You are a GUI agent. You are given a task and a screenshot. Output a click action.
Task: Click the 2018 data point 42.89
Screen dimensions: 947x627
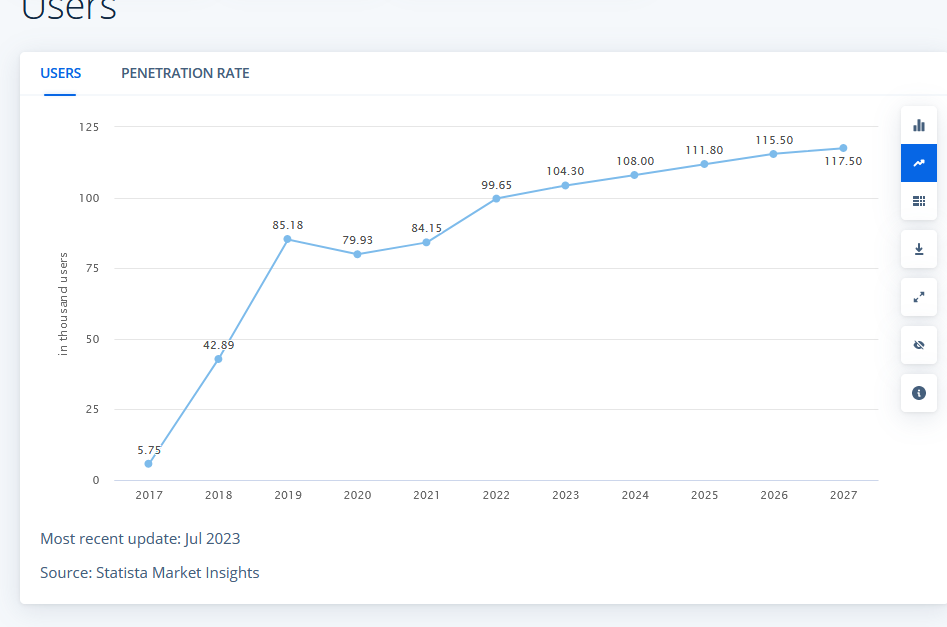click(219, 359)
